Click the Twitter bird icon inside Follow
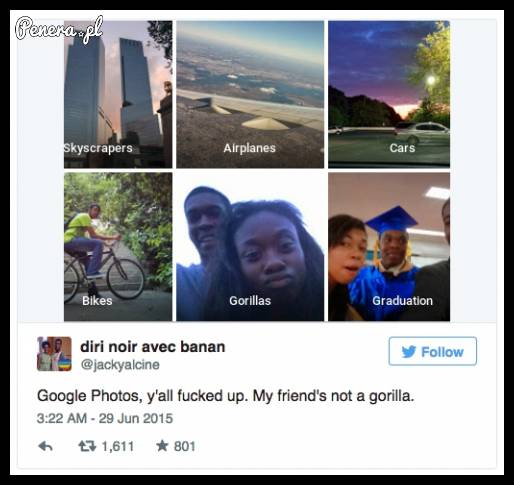This screenshot has height=485, width=514. [x=408, y=352]
